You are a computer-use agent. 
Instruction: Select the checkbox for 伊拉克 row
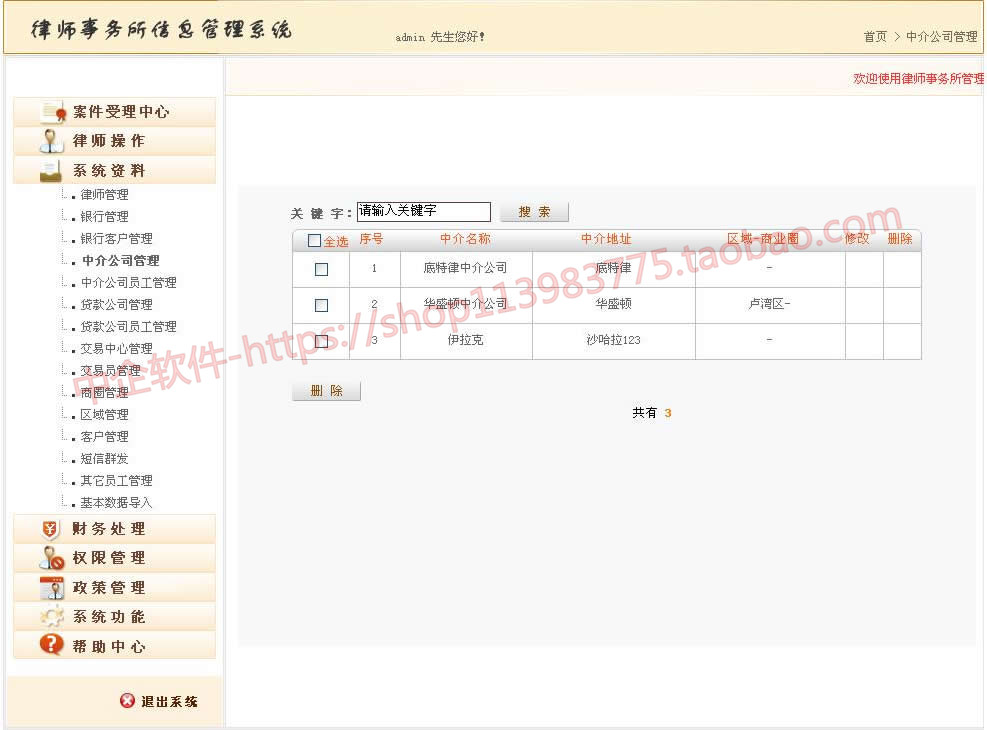[321, 341]
